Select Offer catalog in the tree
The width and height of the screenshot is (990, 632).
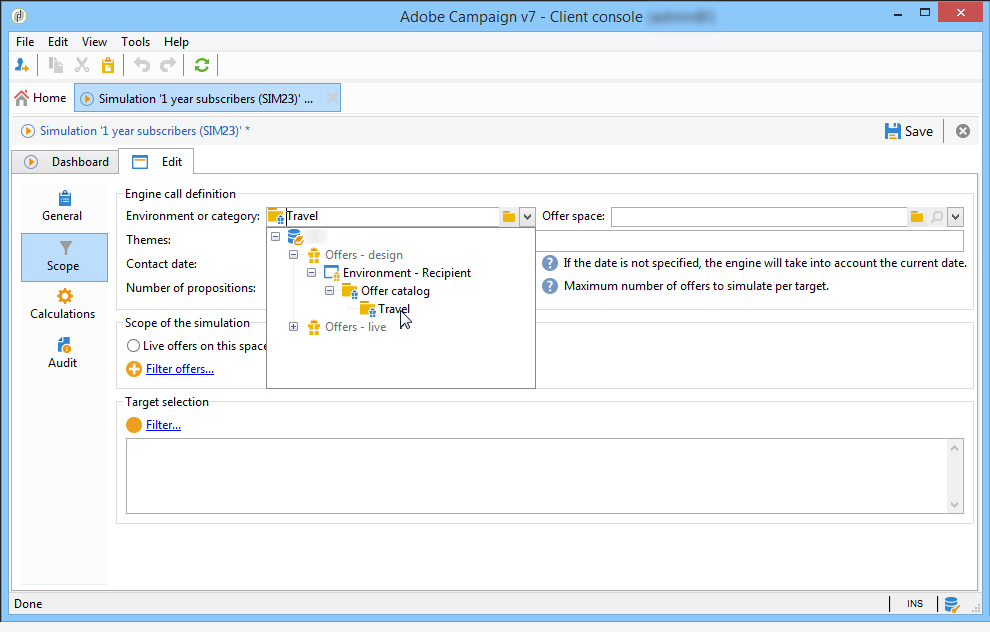point(395,291)
